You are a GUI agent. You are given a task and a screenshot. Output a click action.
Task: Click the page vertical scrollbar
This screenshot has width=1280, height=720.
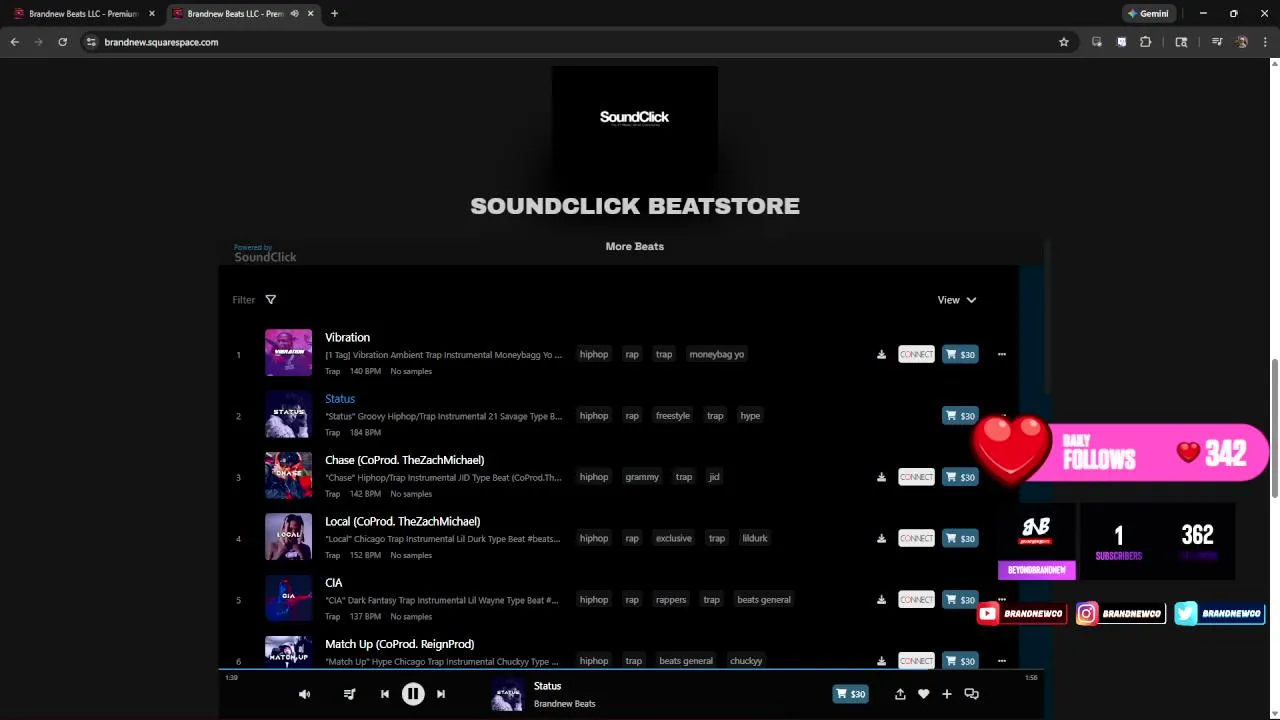[1274, 428]
